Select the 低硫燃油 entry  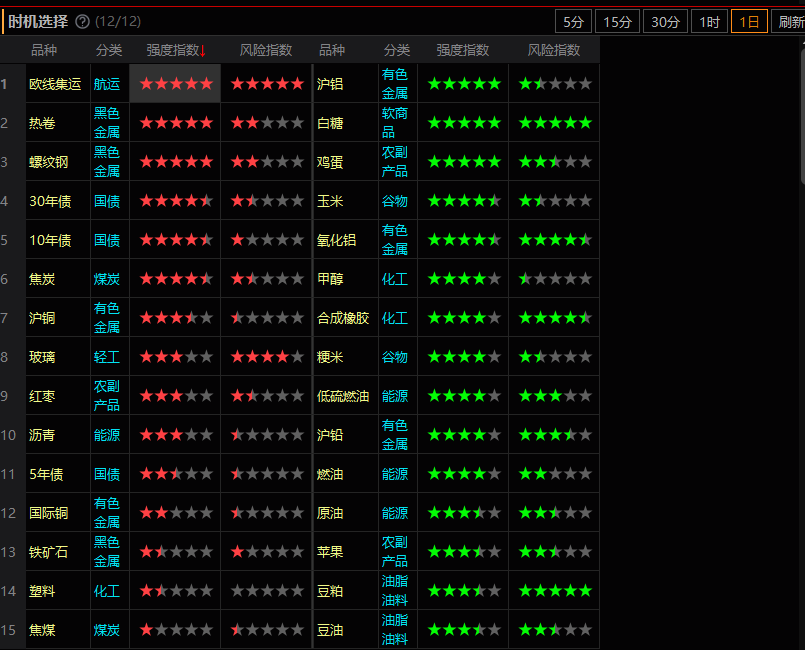click(x=343, y=396)
